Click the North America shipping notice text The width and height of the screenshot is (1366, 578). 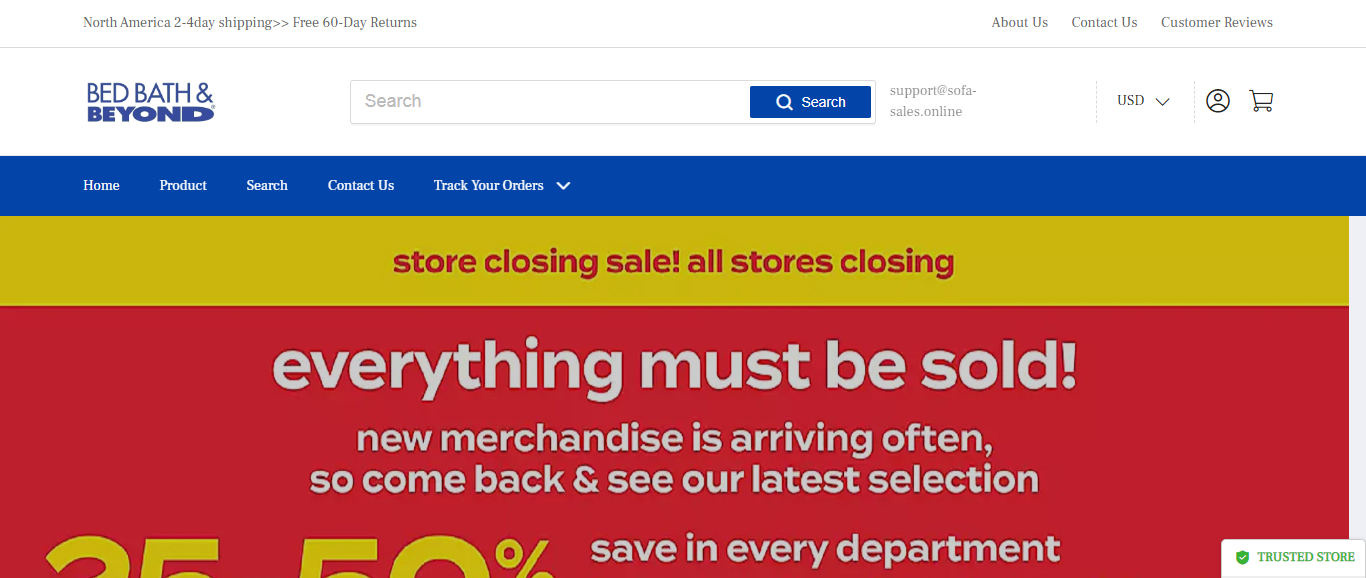point(250,23)
